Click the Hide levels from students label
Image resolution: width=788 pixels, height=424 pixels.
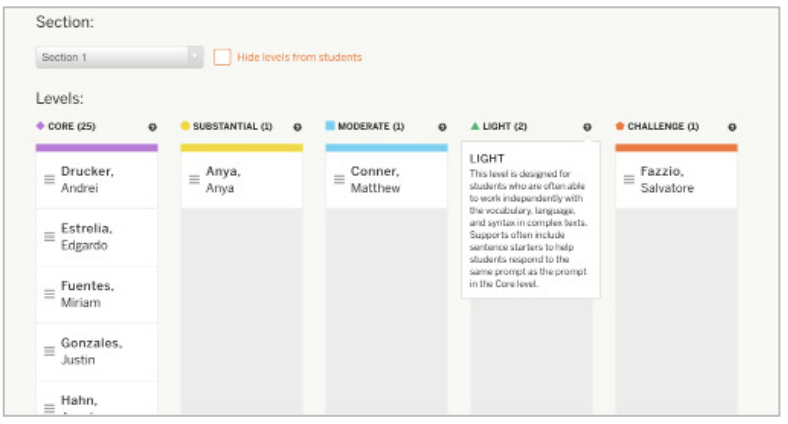pyautogui.click(x=299, y=57)
